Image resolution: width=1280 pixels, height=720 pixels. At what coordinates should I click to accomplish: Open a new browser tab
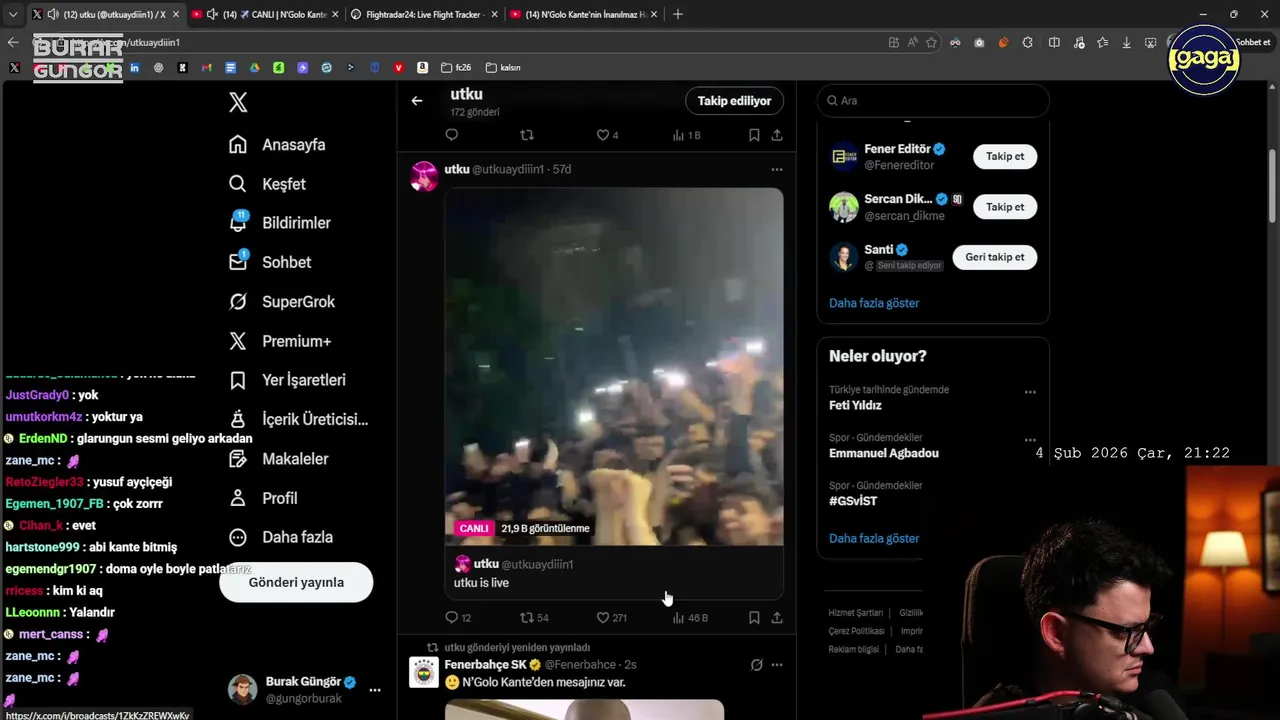pos(678,14)
